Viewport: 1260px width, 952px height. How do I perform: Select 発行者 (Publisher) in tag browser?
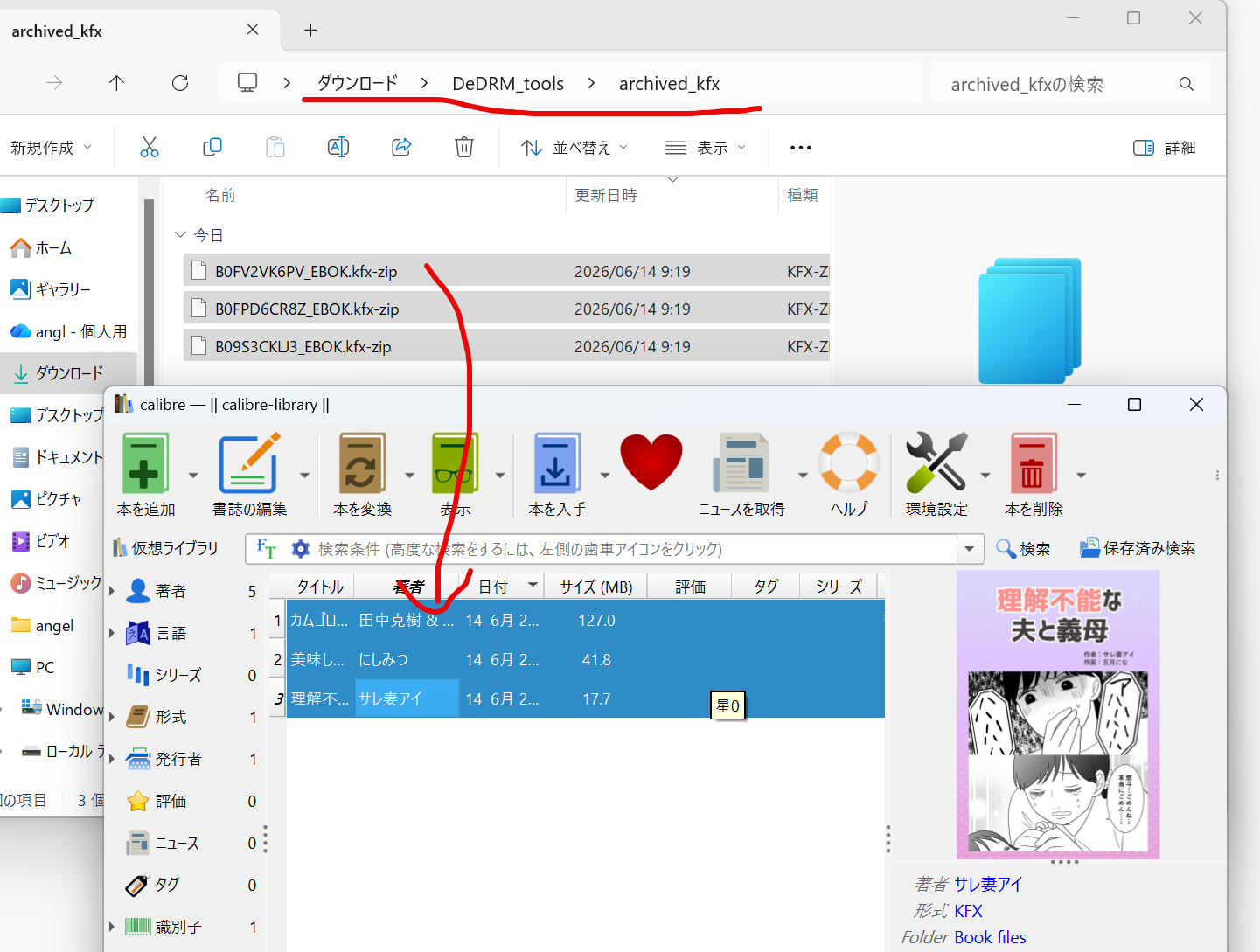tap(178, 759)
